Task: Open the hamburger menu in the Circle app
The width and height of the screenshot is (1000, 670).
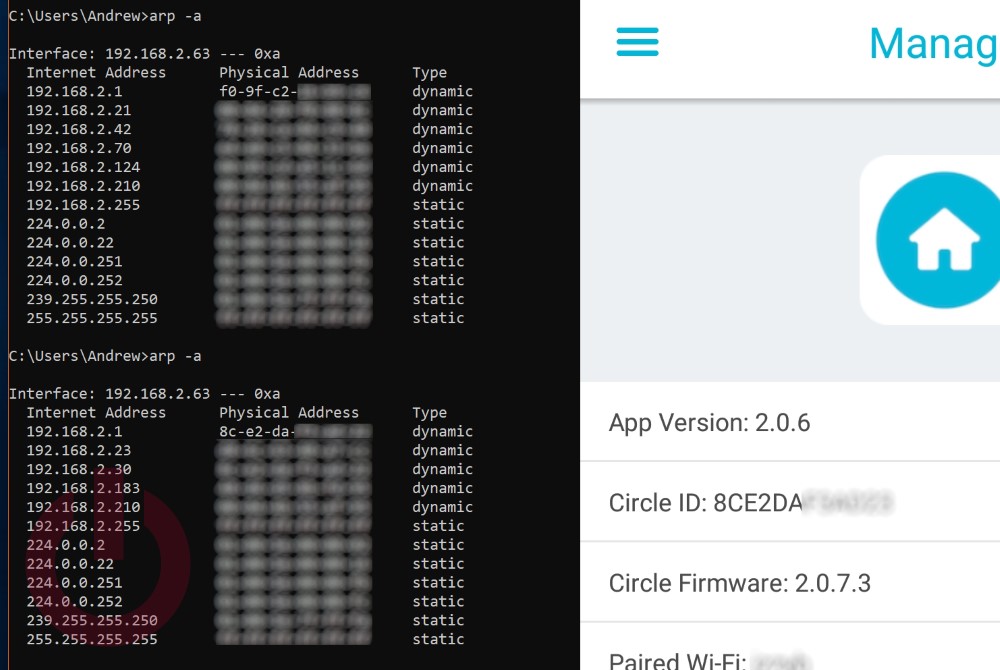Action: pos(637,42)
